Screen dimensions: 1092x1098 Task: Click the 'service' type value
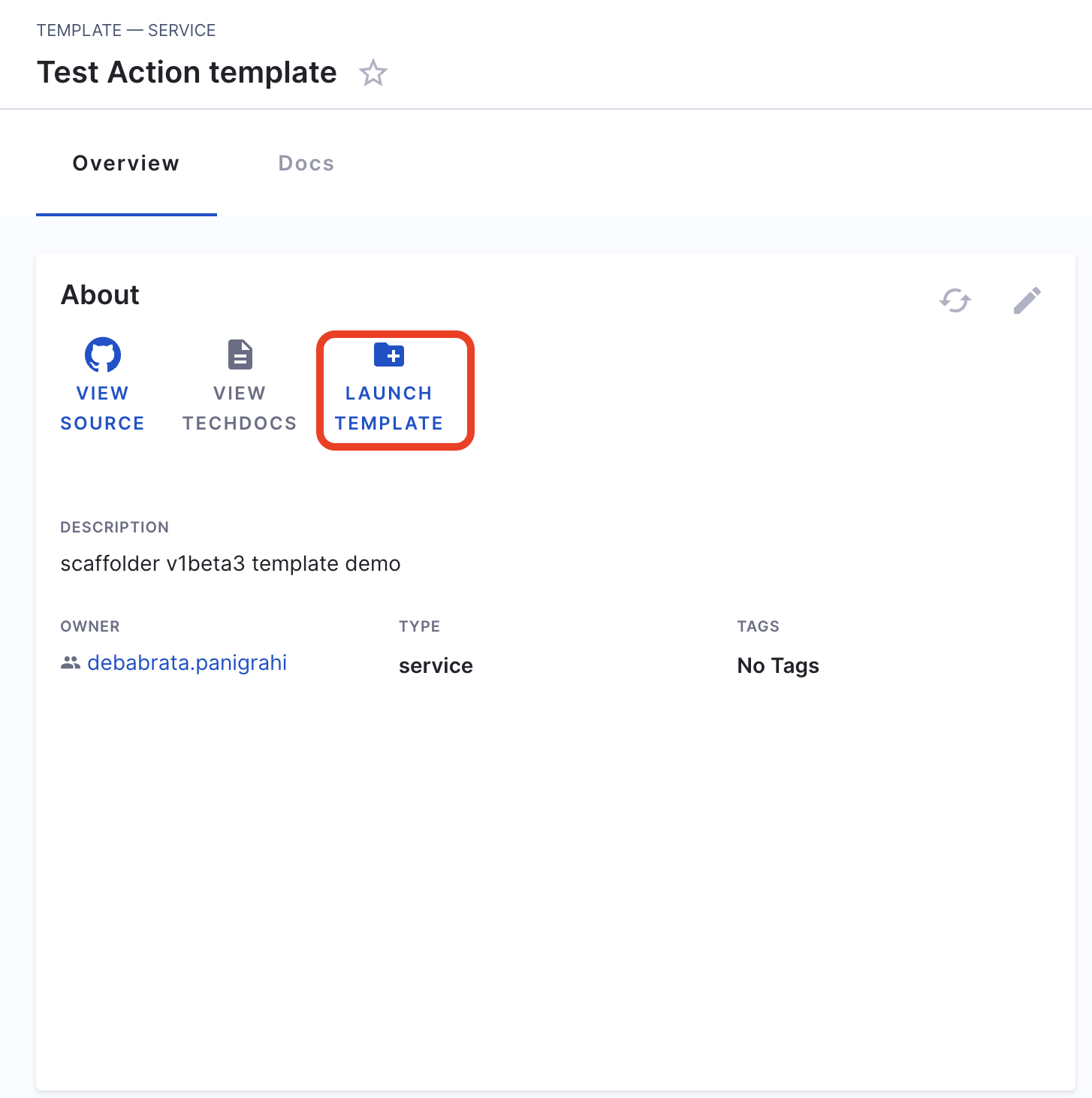pyautogui.click(x=436, y=666)
